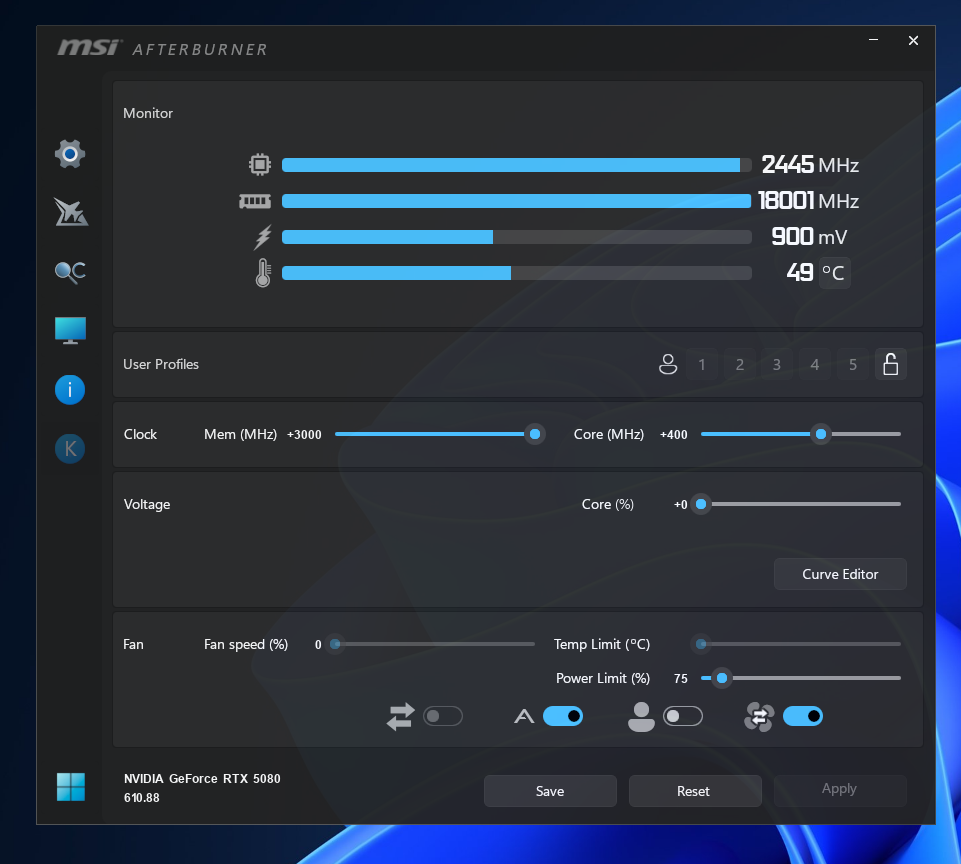Click the Core (MHz) clock slider handle
This screenshot has height=864, width=961.
click(x=821, y=434)
